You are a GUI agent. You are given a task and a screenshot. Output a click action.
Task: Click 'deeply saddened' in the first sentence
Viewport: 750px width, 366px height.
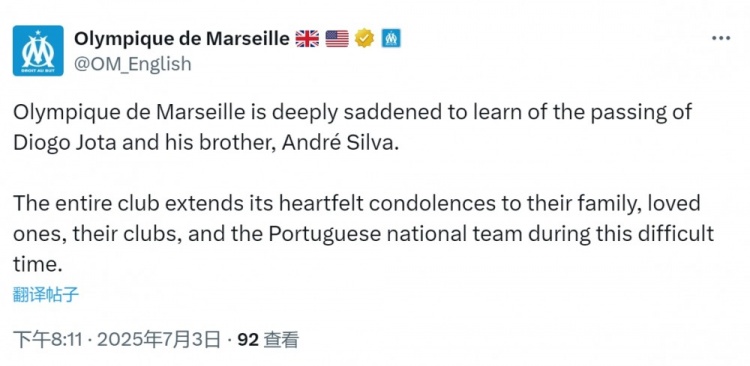point(339,112)
